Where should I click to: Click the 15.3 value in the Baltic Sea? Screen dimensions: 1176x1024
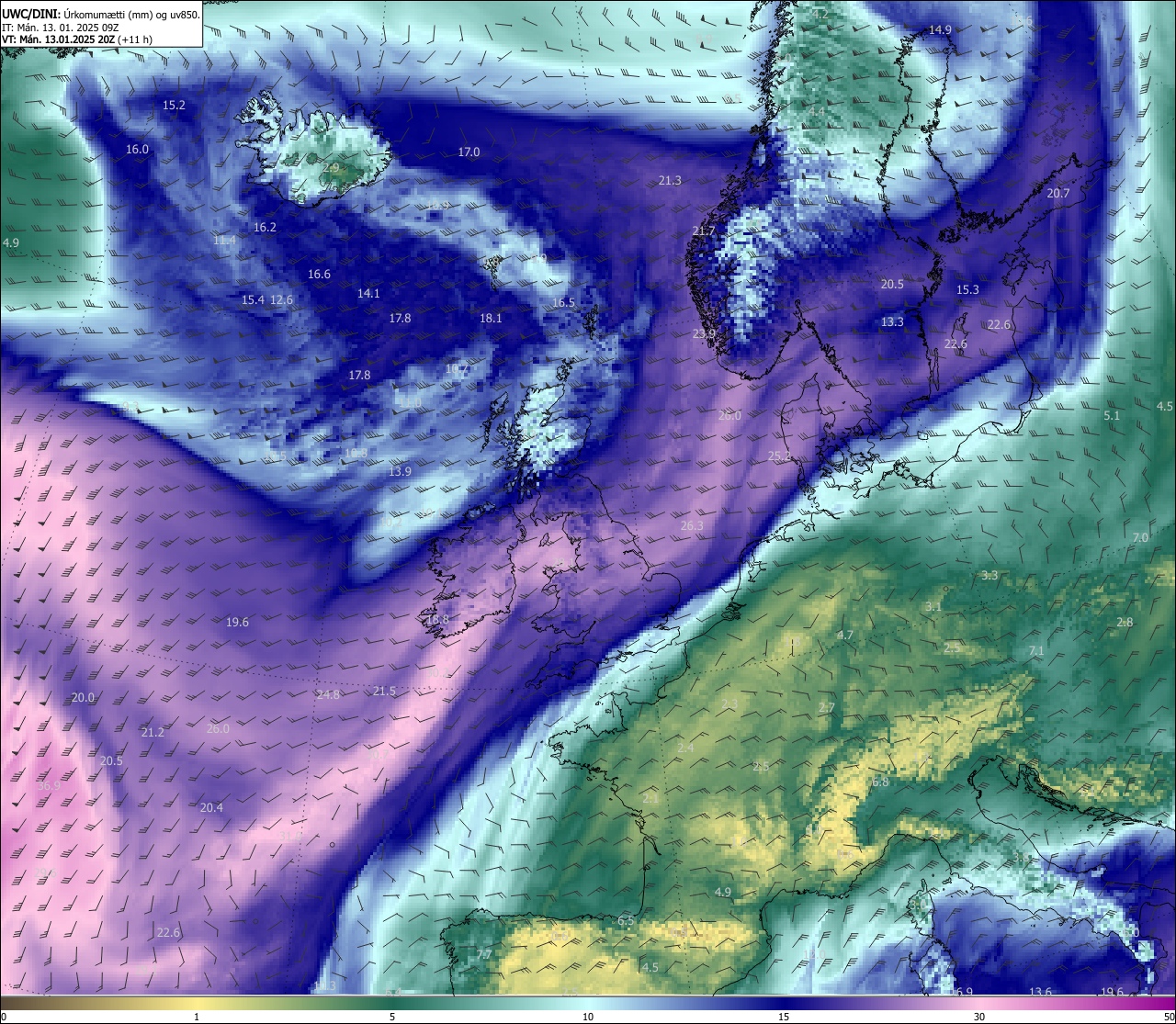coord(967,289)
